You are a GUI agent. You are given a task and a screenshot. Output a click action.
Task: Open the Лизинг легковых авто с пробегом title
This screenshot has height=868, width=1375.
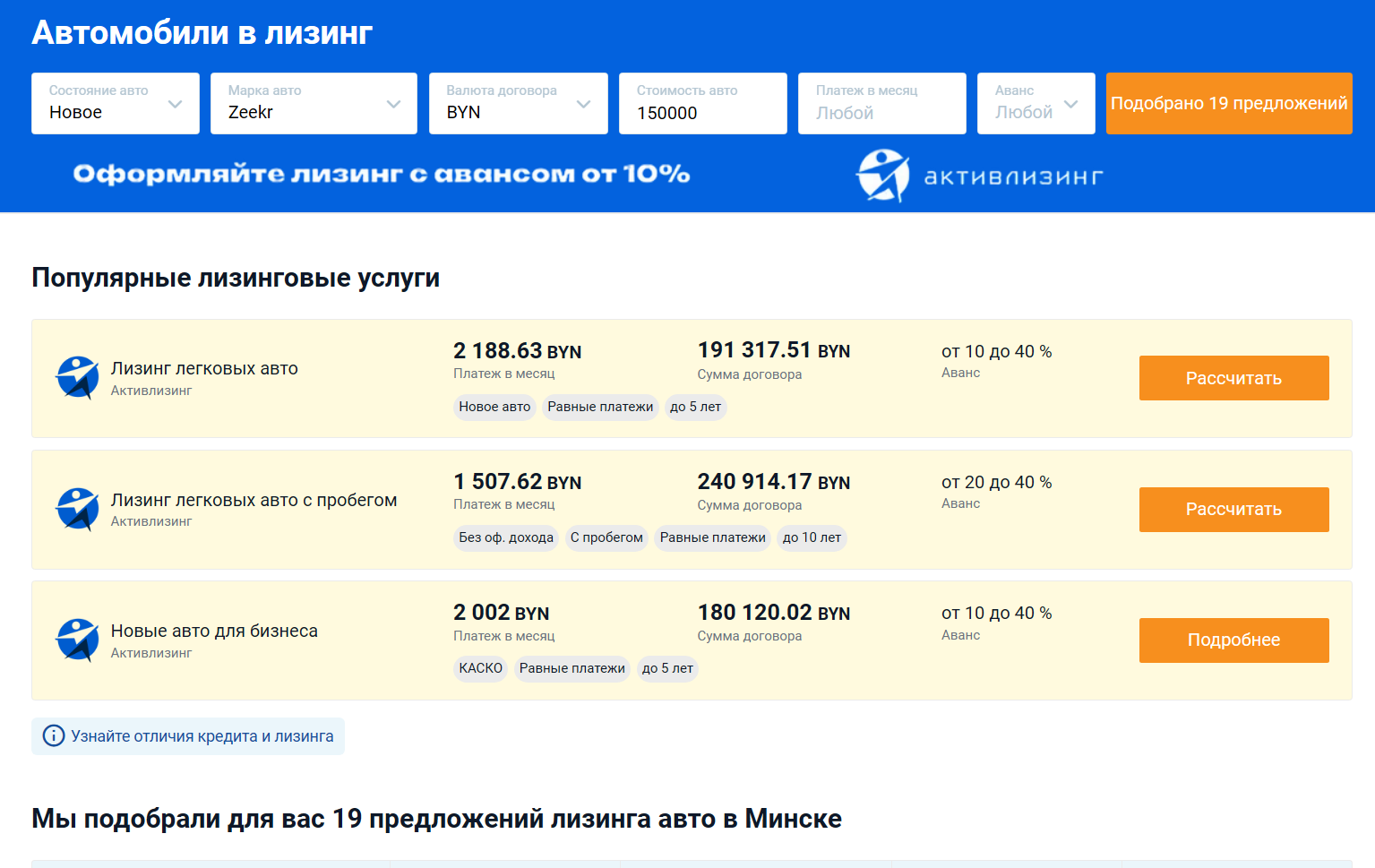pyautogui.click(x=254, y=500)
